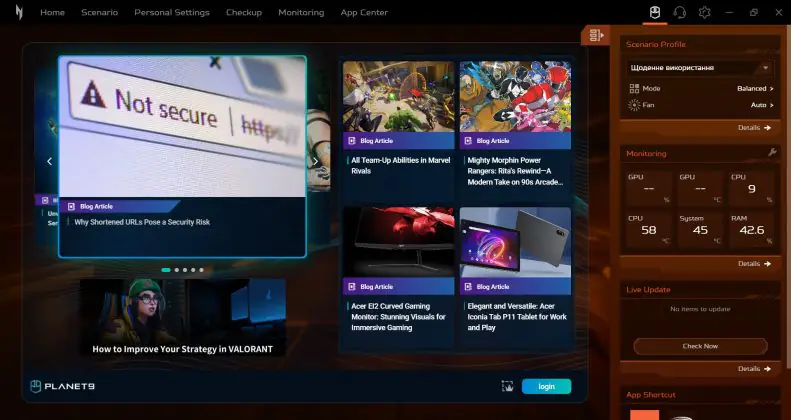Open Personal Settings tab
This screenshot has width=791, height=420.
click(172, 13)
